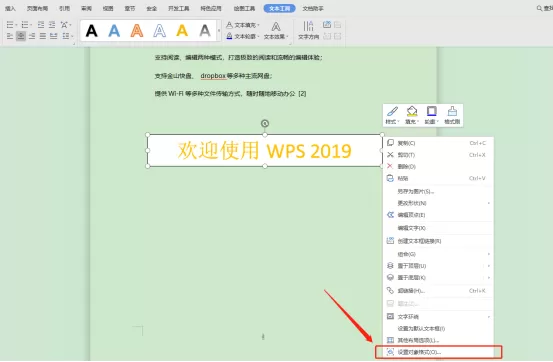Click the dropbox underlined text in the document

(213, 76)
